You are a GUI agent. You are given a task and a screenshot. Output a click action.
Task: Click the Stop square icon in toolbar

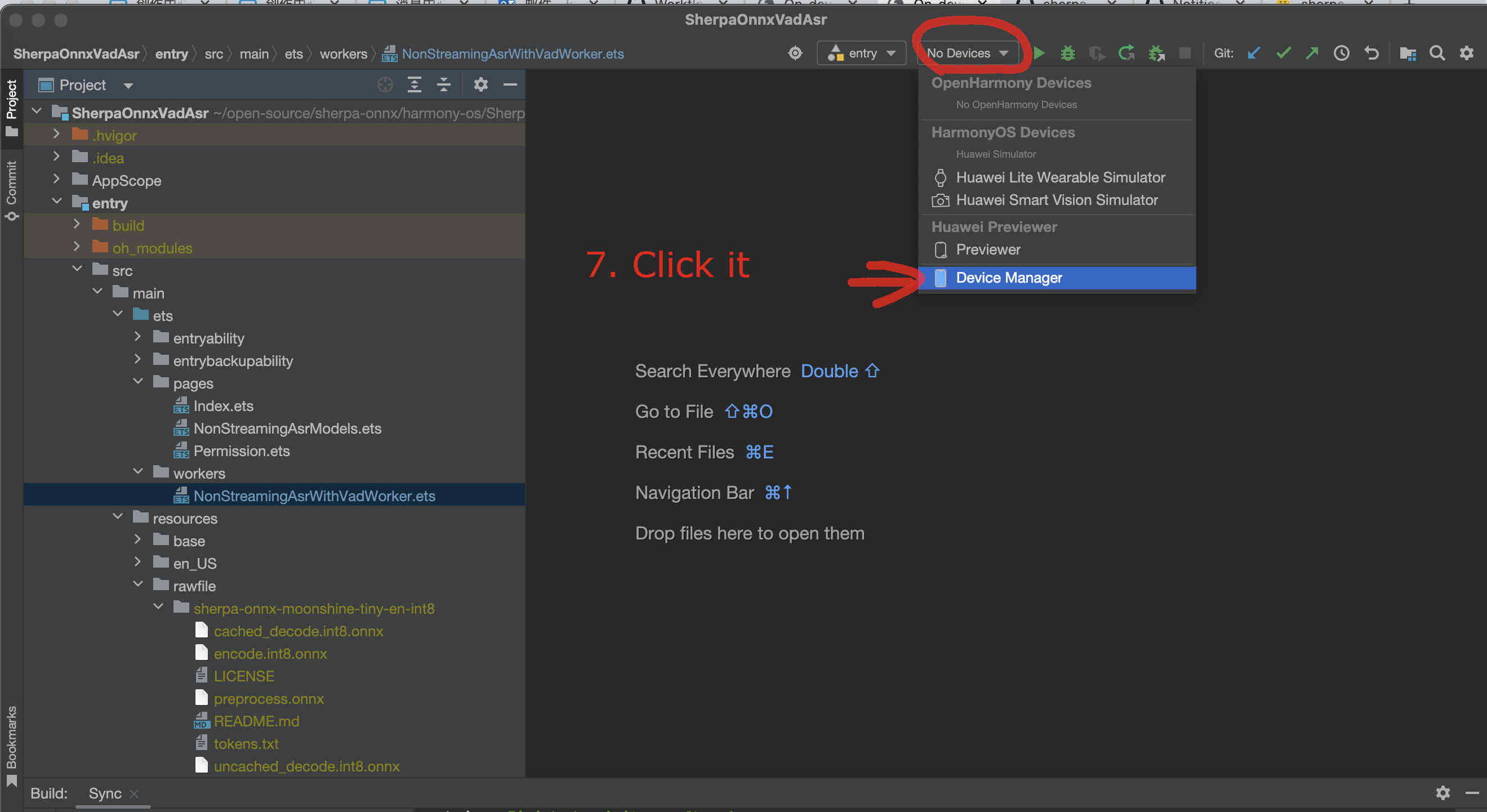(1185, 53)
